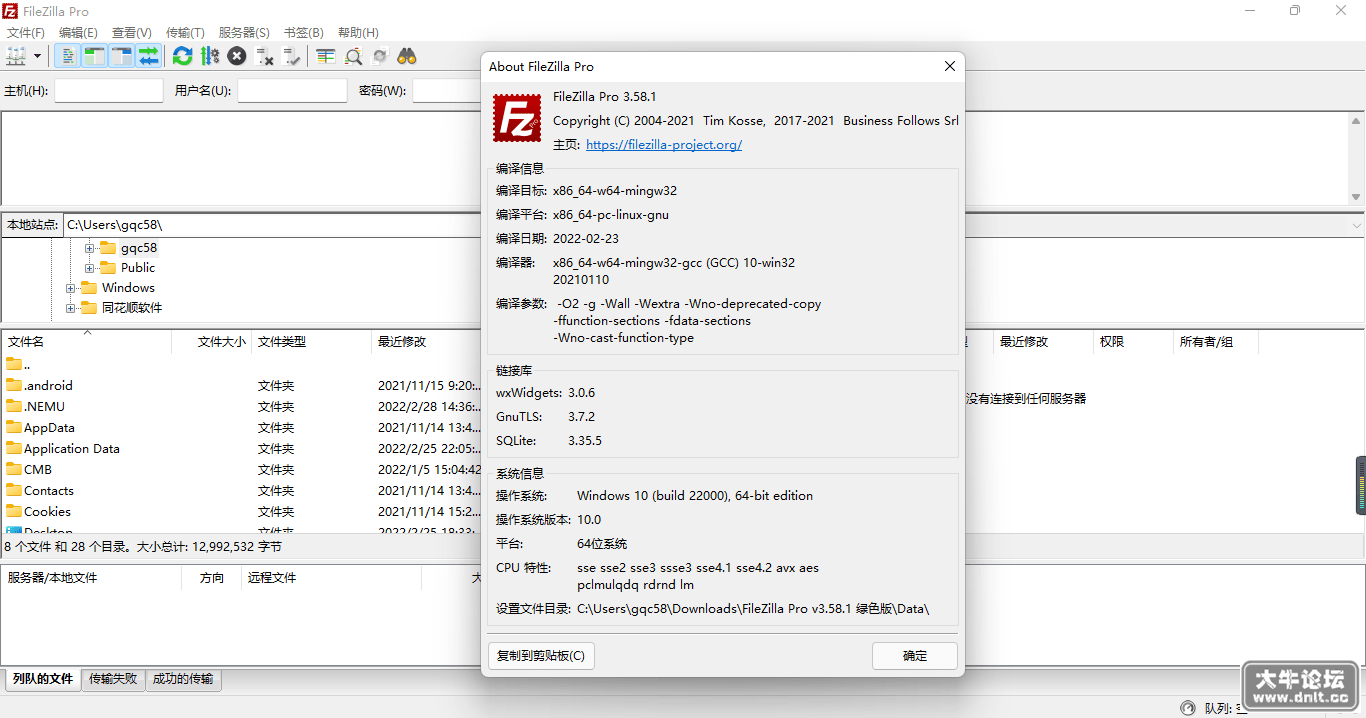Viewport: 1366px width, 718px height.
Task: Open the directory listing filters dialog
Action: pos(326,56)
